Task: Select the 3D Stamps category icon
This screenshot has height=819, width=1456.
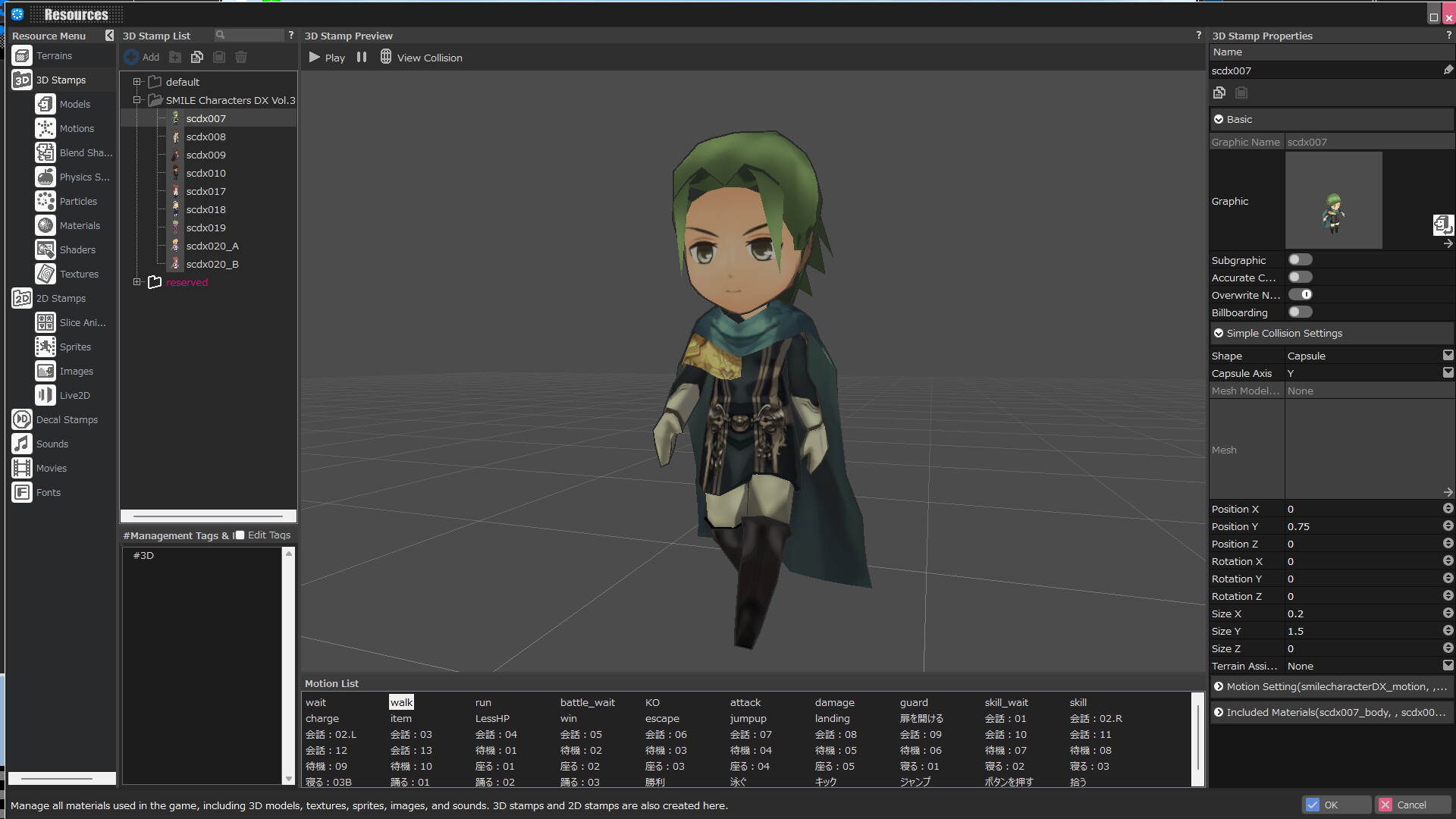Action: 22,80
